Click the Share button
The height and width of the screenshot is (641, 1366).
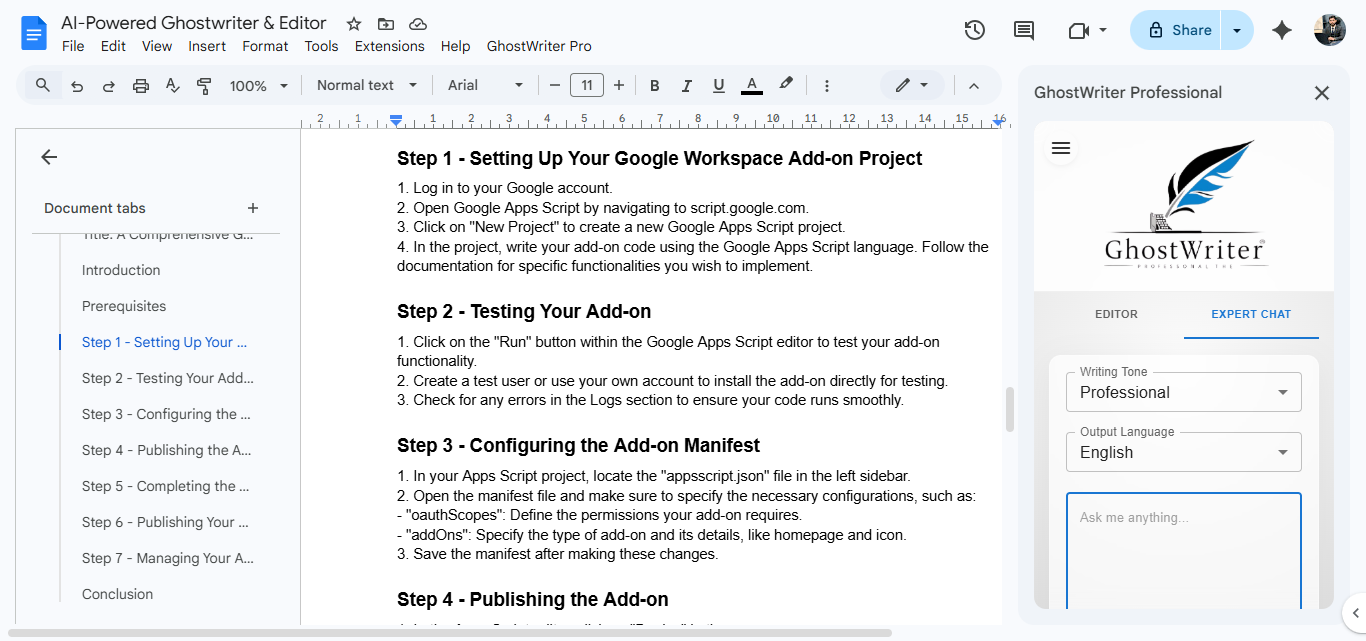pyautogui.click(x=1184, y=30)
